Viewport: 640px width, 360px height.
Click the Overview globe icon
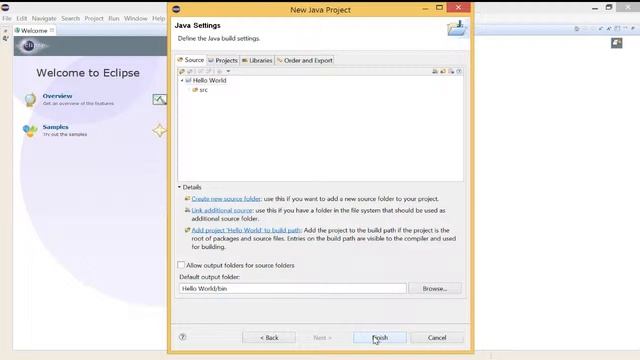tap(30, 99)
